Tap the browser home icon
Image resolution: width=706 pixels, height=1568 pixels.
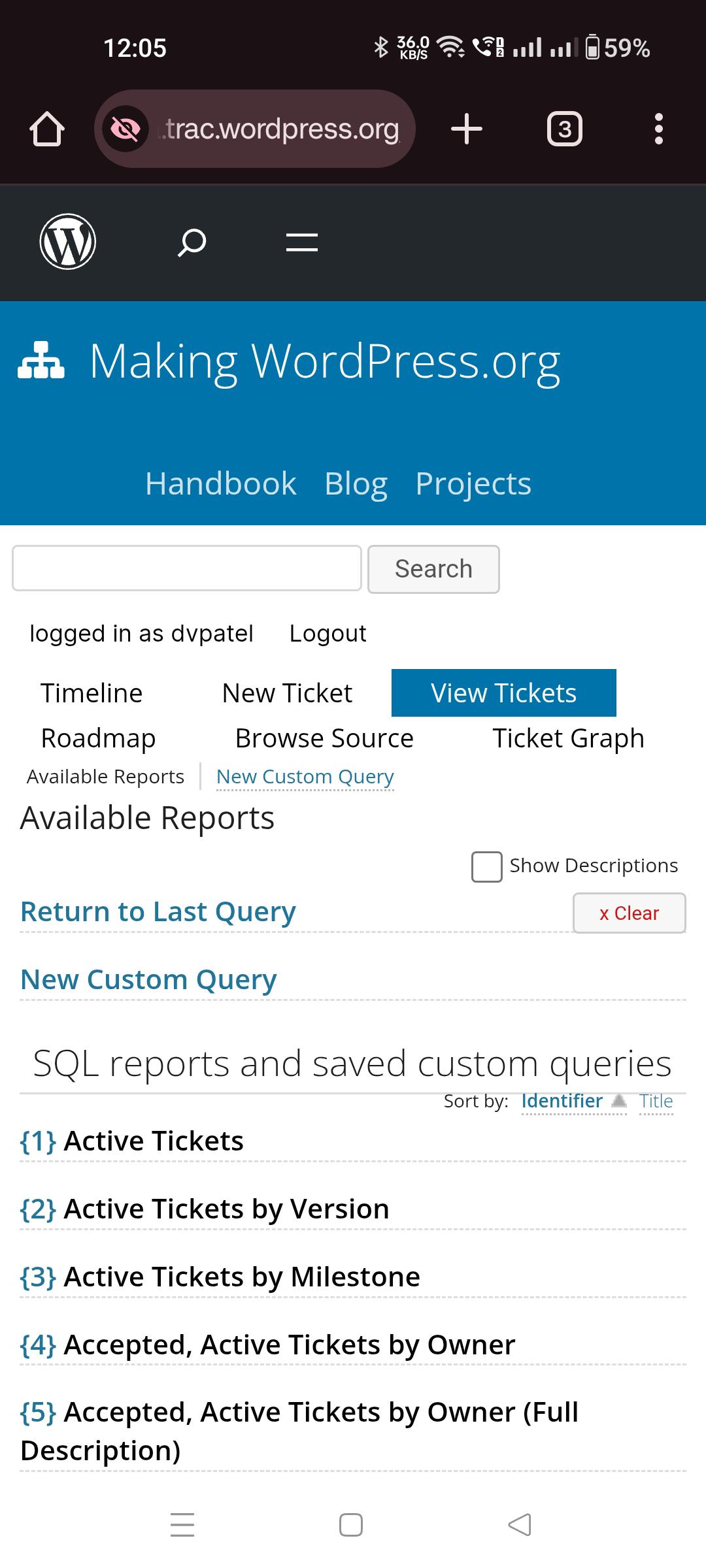click(x=47, y=129)
